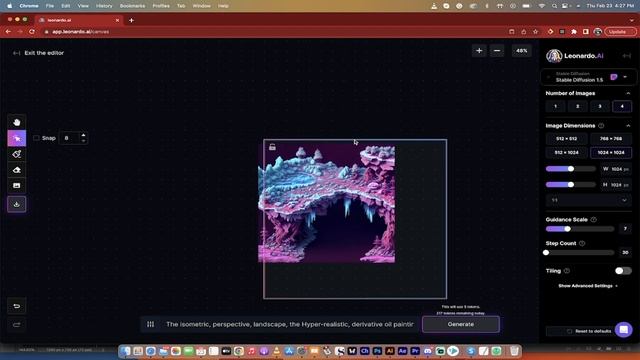Select the cave artwork on canvas

click(x=327, y=204)
